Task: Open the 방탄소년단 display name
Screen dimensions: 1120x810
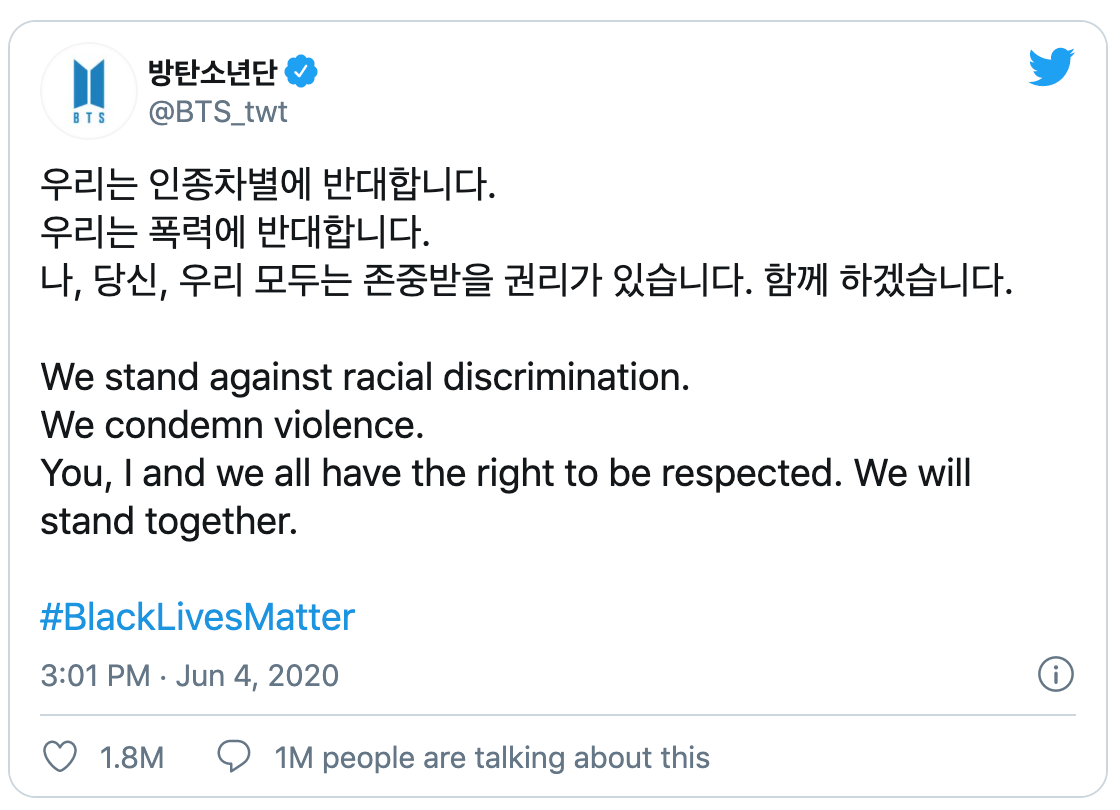Action: point(212,72)
